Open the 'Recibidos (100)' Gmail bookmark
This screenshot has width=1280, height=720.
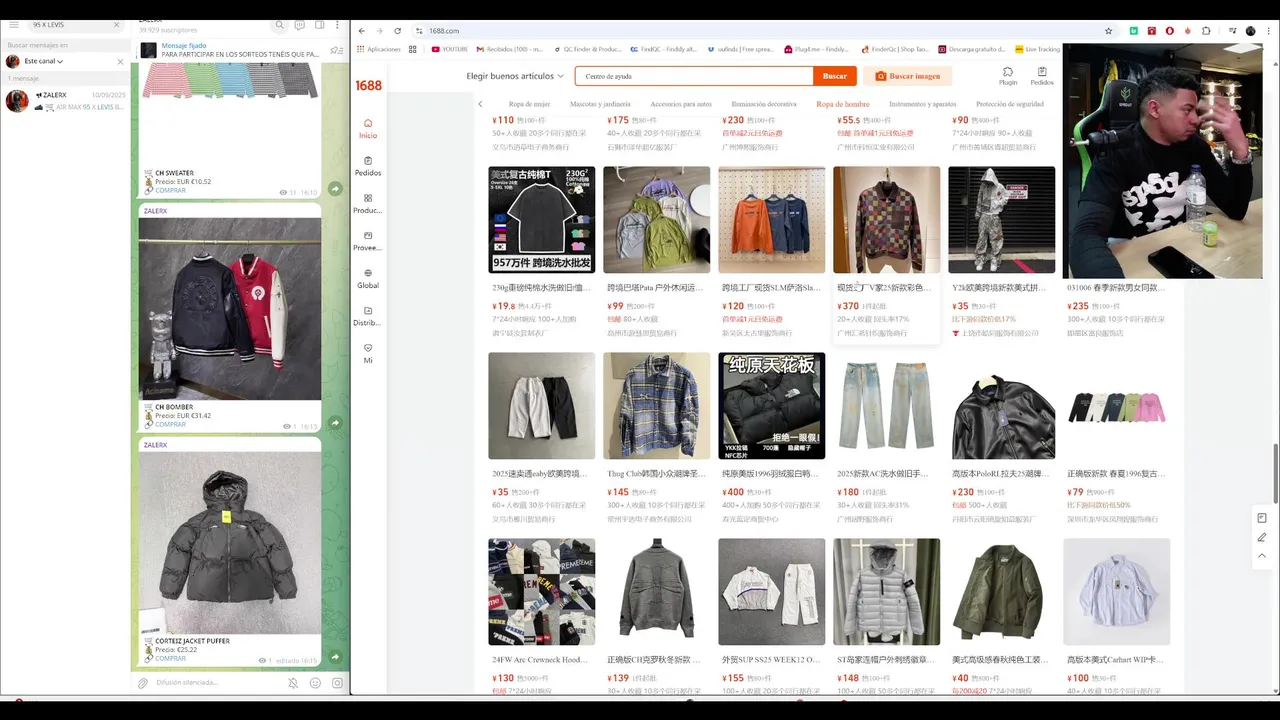(x=509, y=49)
